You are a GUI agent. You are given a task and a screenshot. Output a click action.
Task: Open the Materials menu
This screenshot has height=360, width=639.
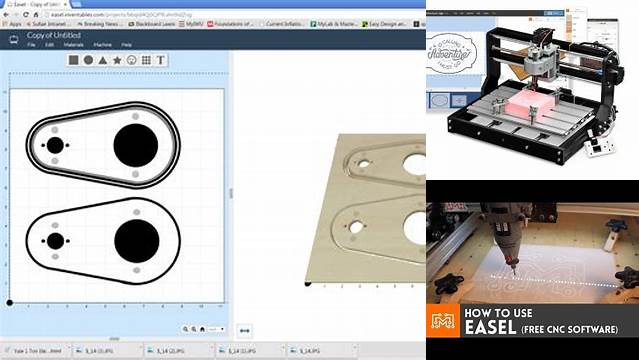(74, 45)
